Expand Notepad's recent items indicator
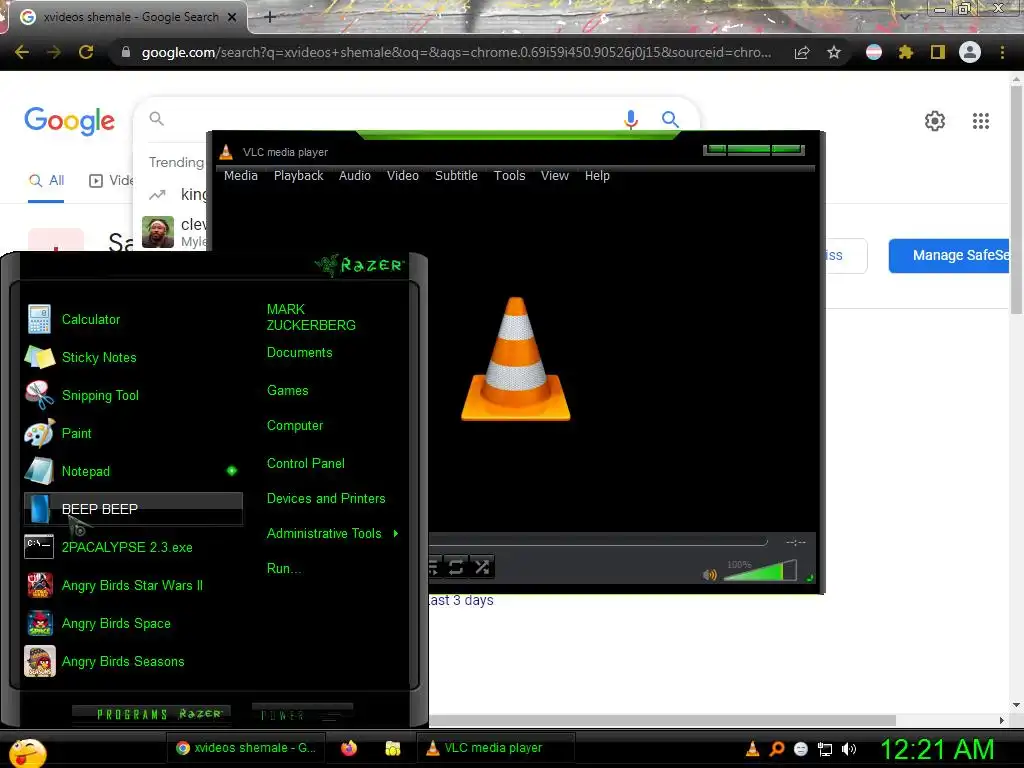 232,471
